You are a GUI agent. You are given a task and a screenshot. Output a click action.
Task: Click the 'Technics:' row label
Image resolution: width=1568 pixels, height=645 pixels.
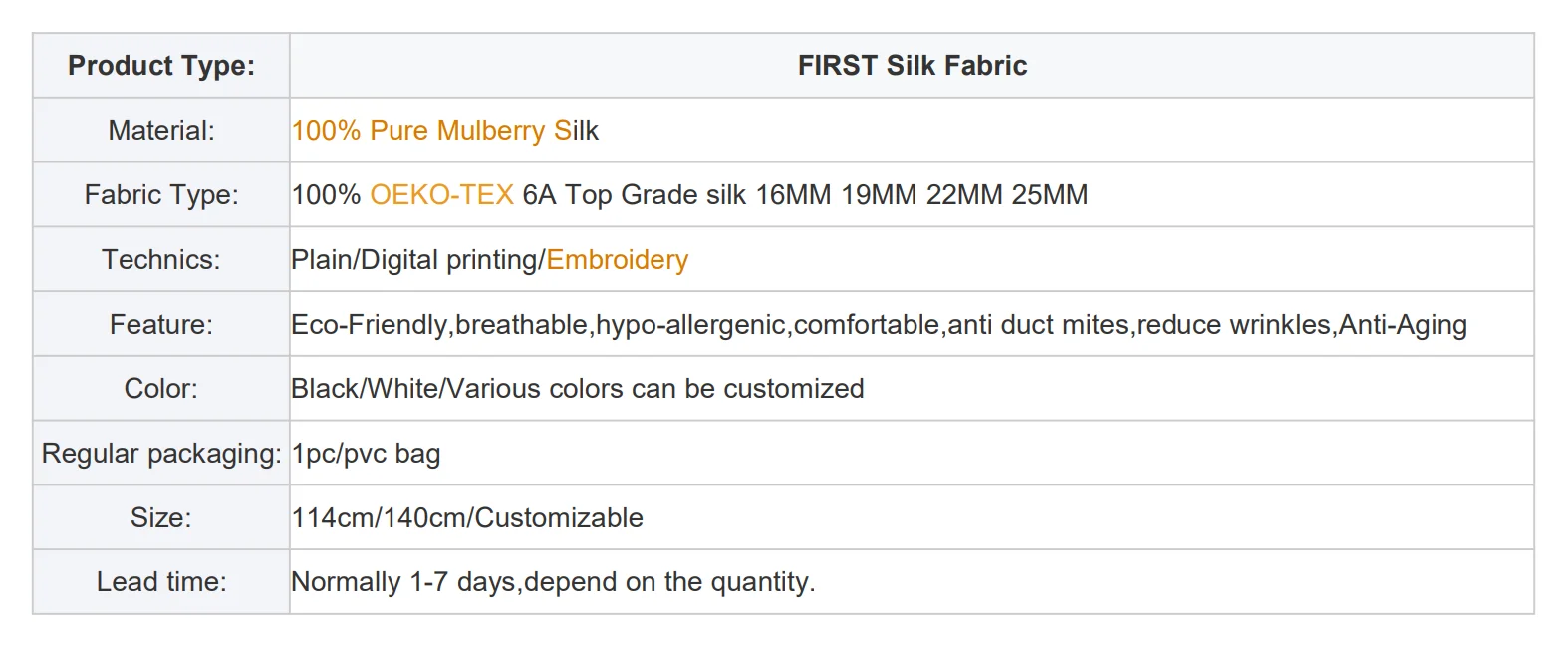(x=161, y=260)
